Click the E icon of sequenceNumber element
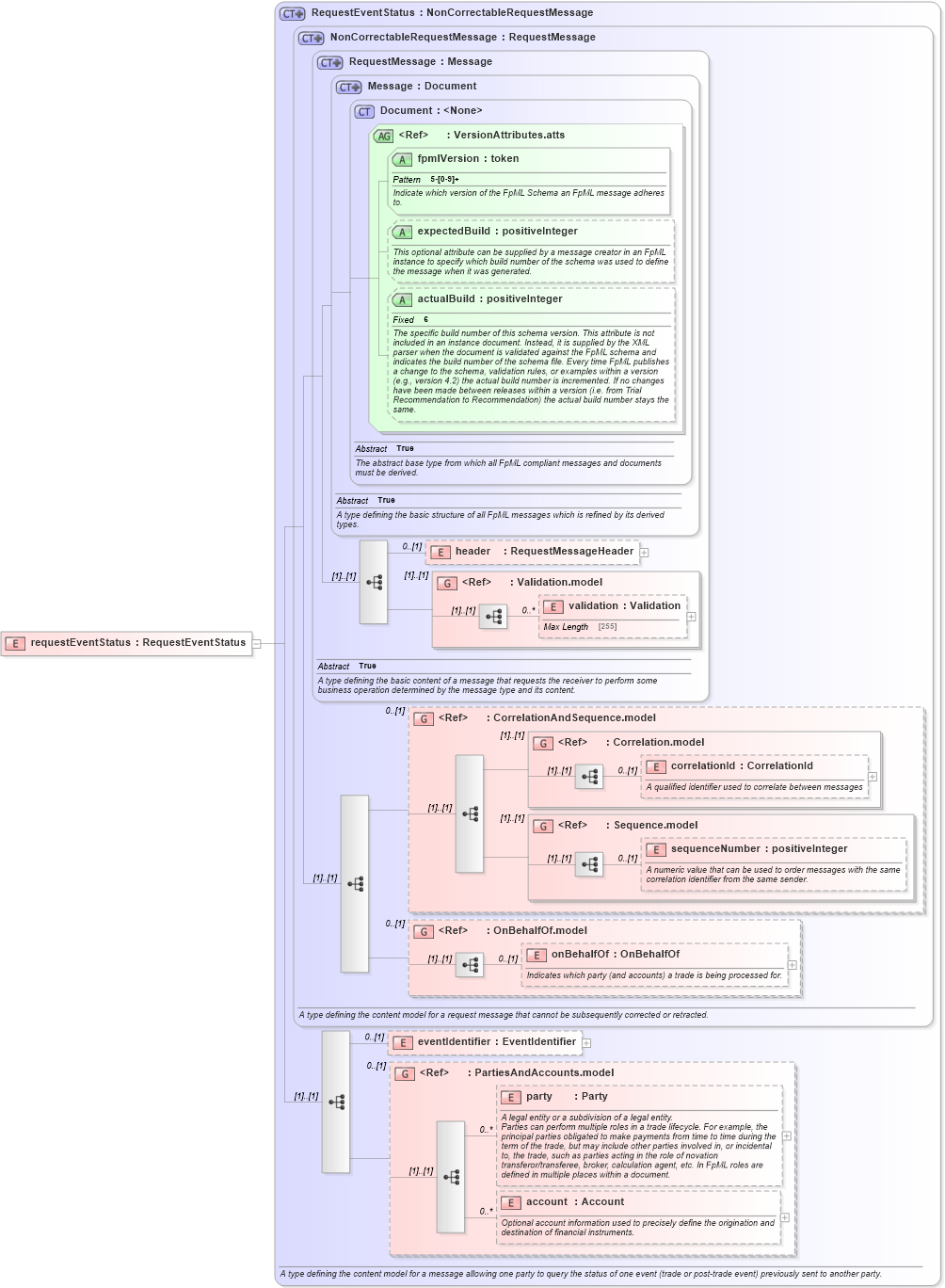 pos(656,849)
